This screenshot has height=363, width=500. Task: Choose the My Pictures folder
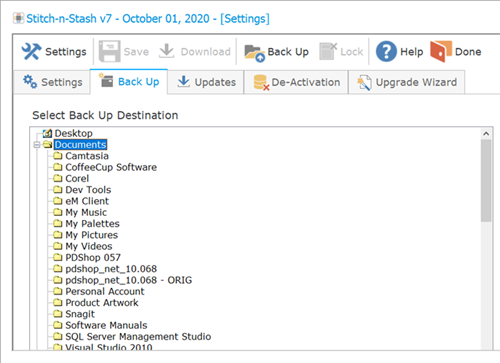[91, 235]
